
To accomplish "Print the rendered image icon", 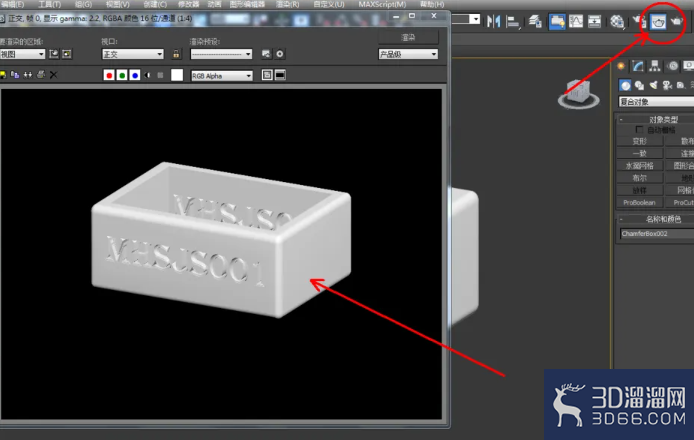I will pos(41,75).
